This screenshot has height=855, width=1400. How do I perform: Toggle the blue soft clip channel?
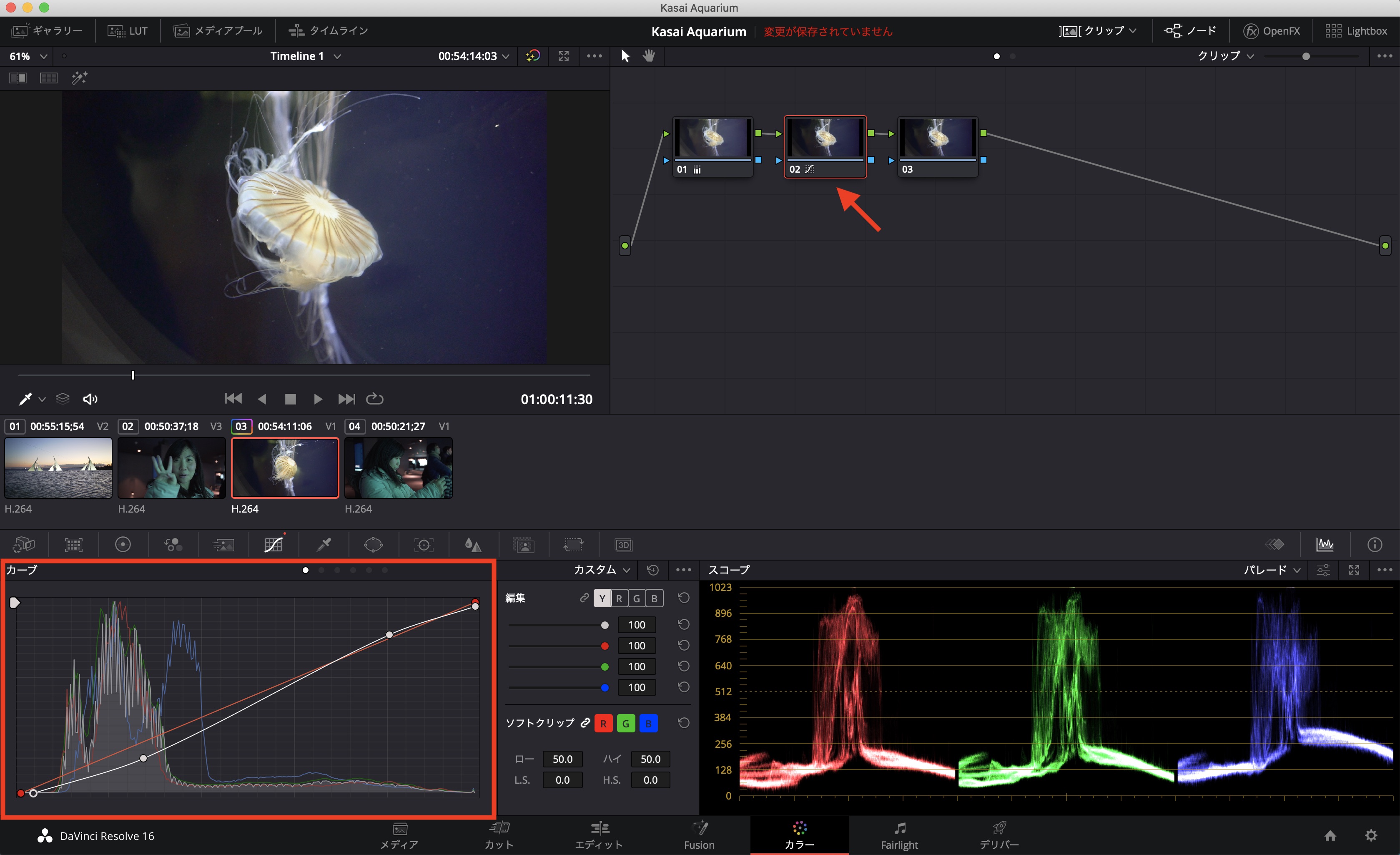click(648, 724)
